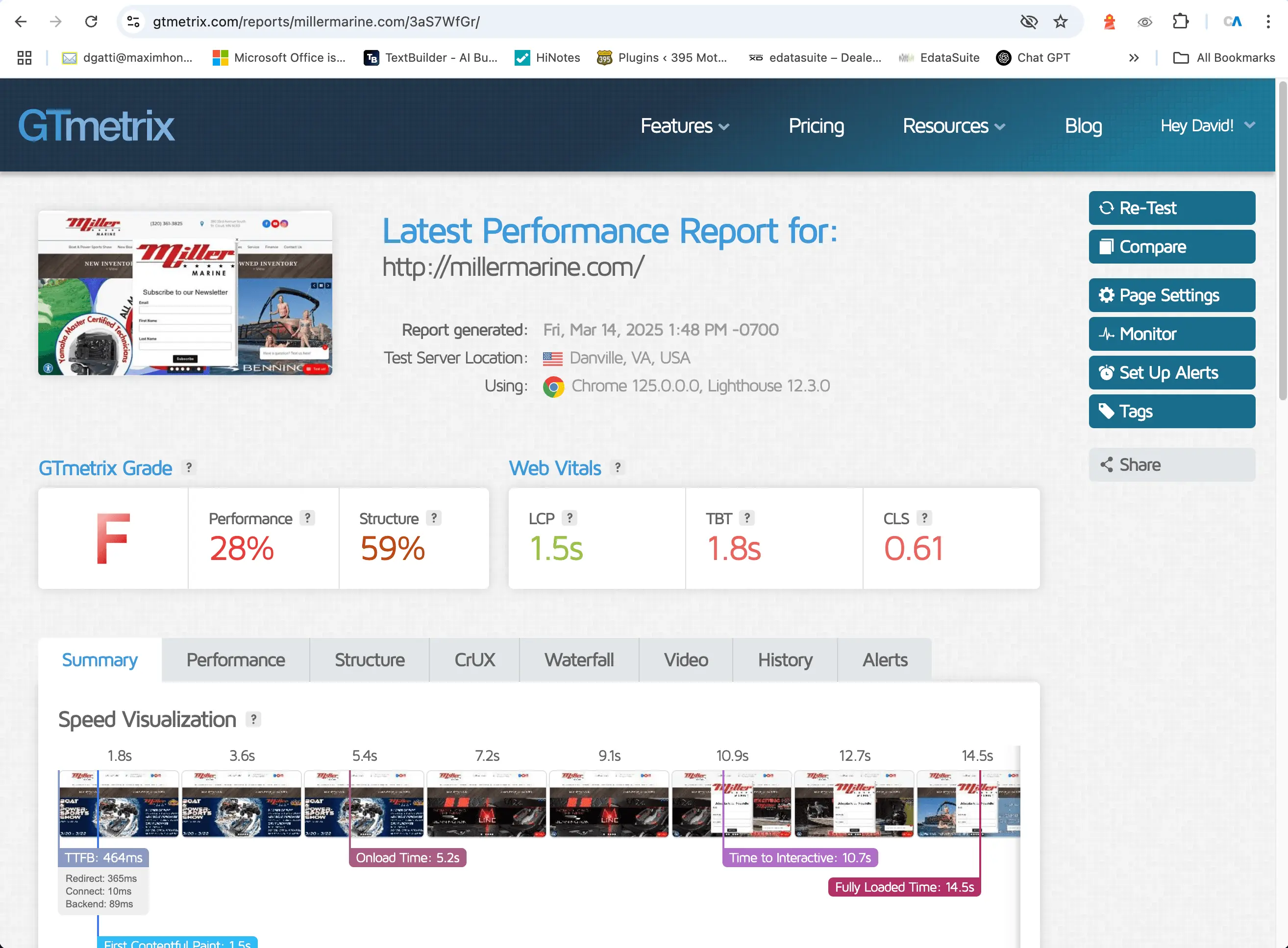Switch to the Structure tab
This screenshot has height=948, width=1288.
pos(369,660)
